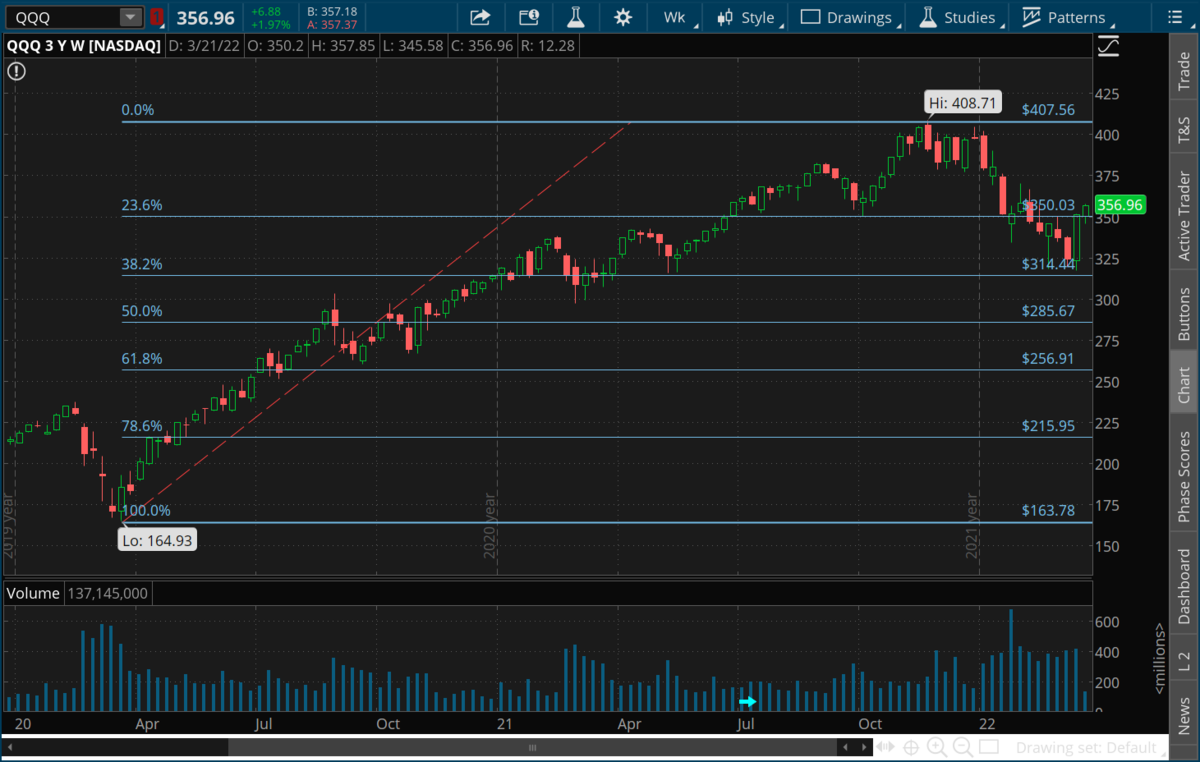Open the News side tab

coord(1184,715)
